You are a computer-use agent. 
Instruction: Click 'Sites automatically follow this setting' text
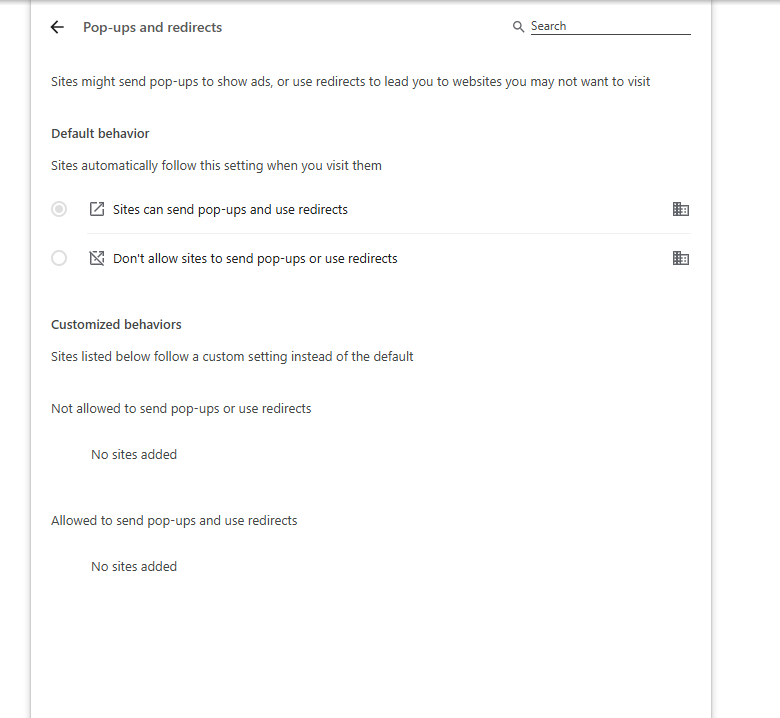216,166
